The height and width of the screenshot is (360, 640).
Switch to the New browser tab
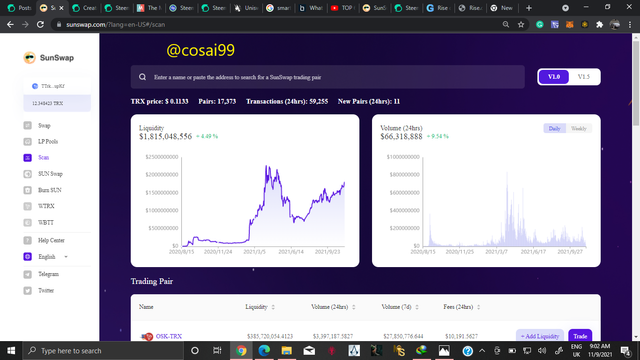pyautogui.click(x=502, y=8)
